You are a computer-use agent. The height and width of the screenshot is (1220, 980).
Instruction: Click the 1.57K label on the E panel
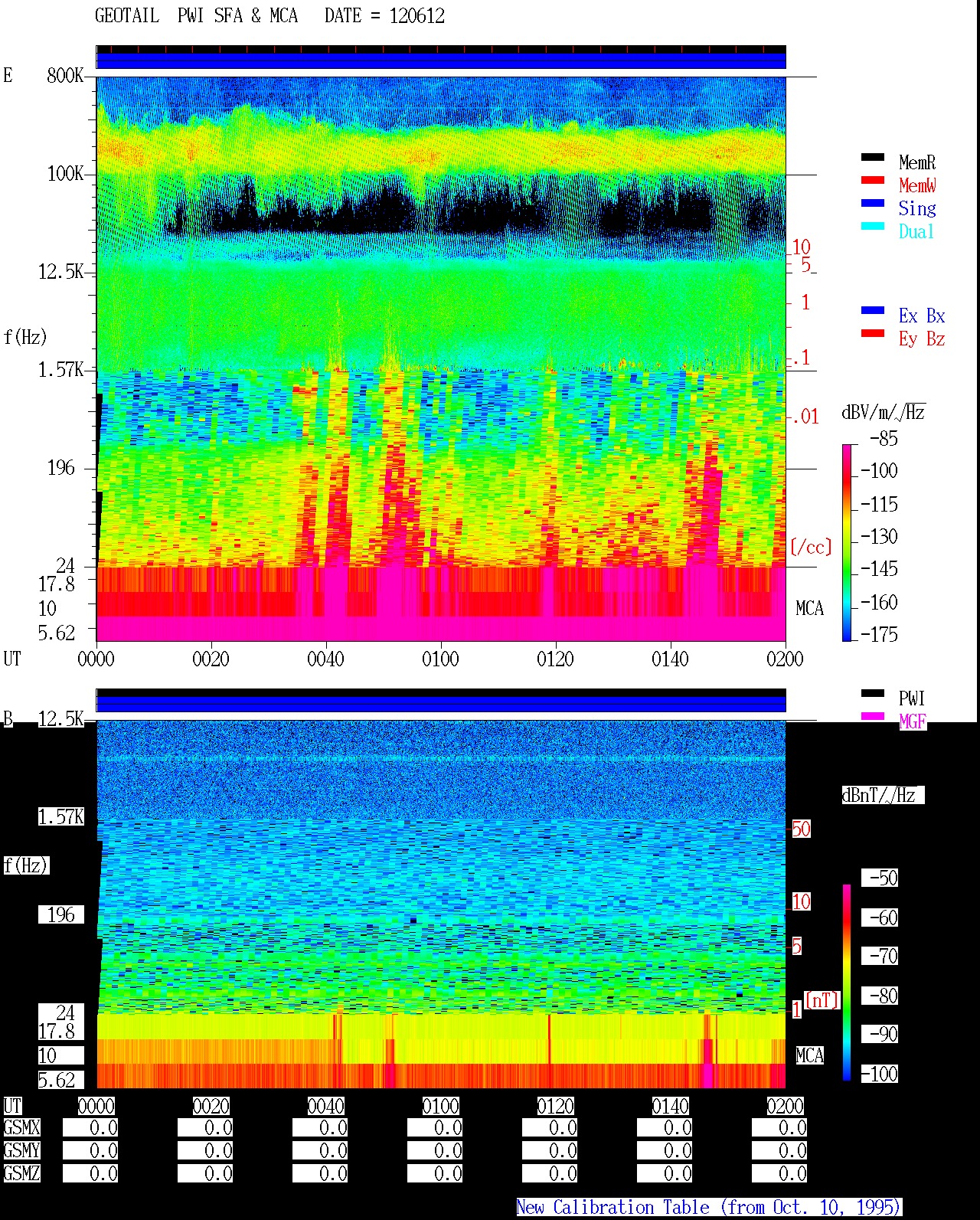point(61,370)
